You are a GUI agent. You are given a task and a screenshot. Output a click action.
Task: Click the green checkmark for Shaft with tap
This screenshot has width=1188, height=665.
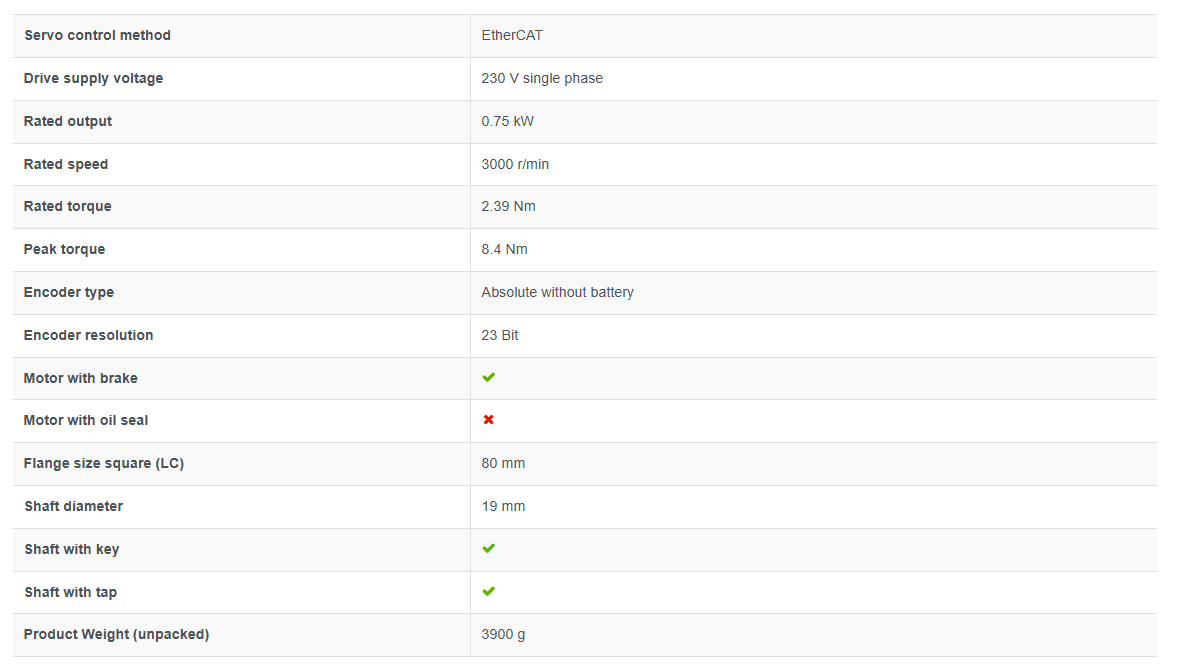[x=489, y=592]
